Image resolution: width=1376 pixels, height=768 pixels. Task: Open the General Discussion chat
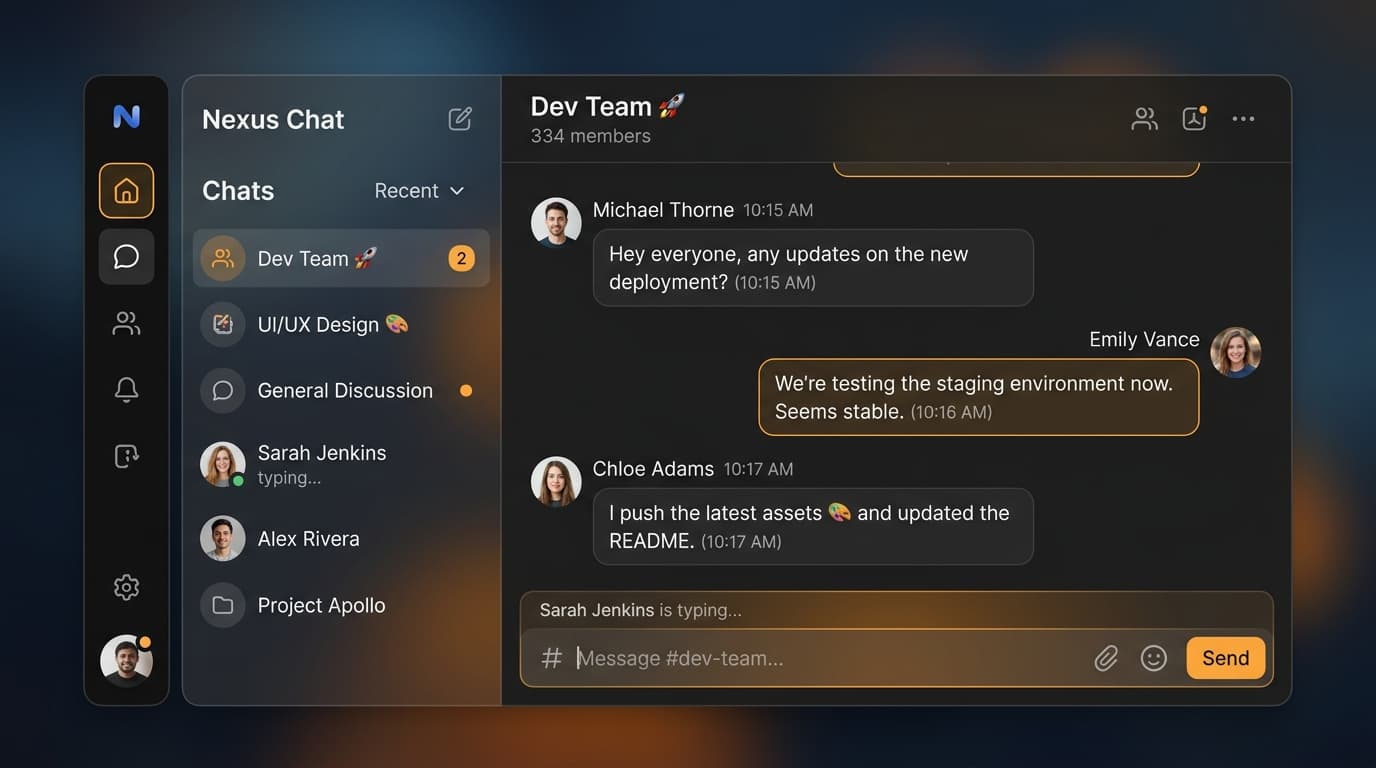point(341,390)
